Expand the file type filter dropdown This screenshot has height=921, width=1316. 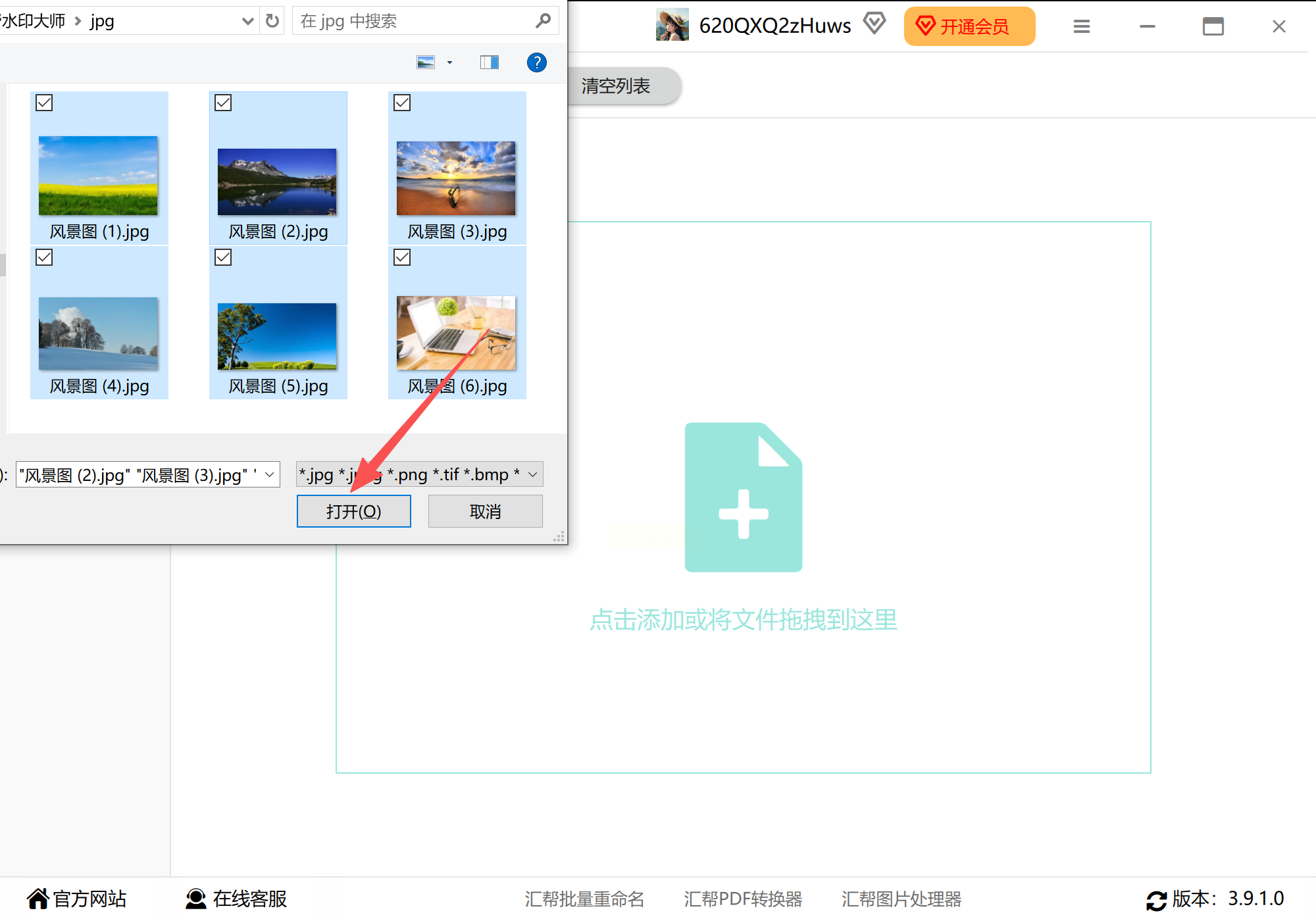pos(533,474)
